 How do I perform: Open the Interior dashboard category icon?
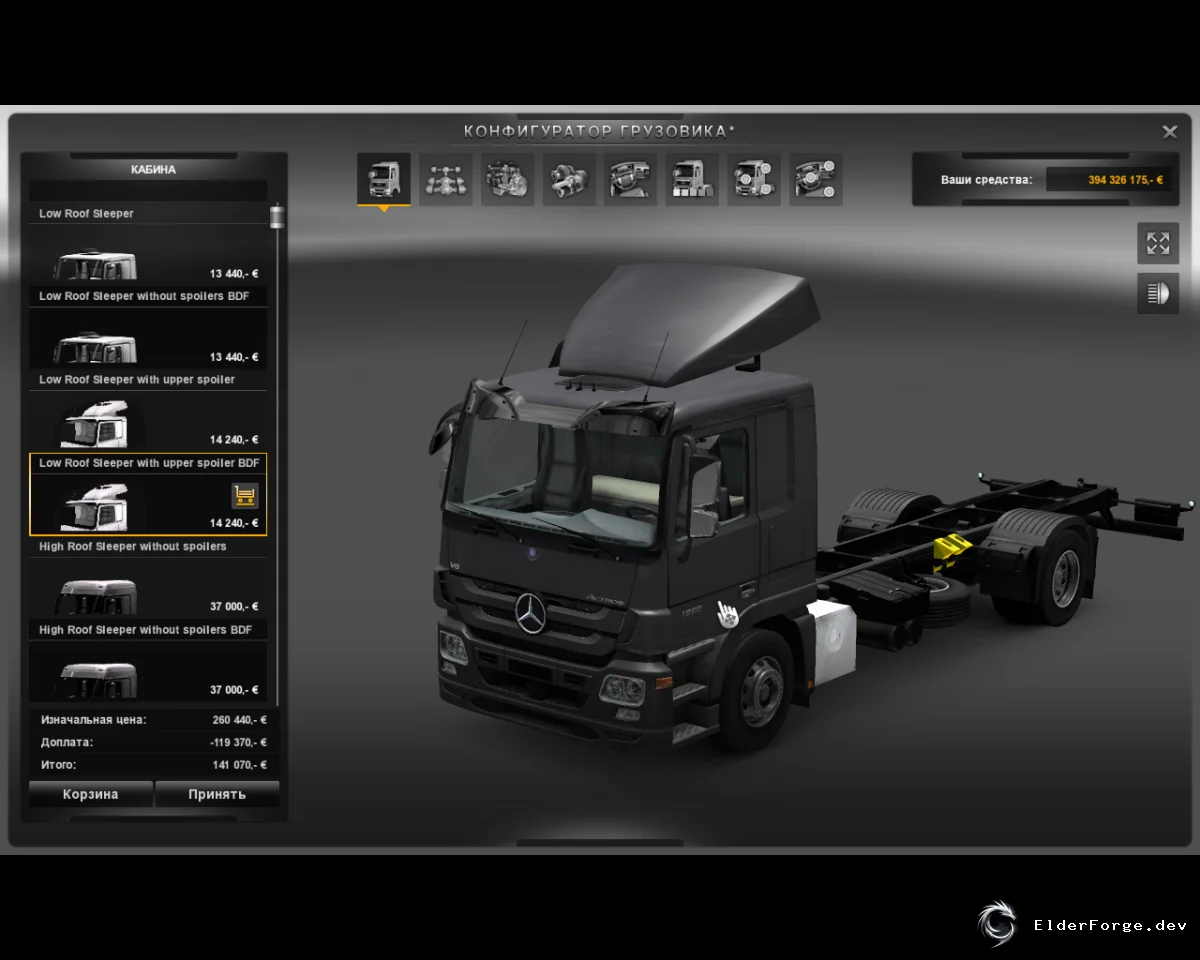(631, 179)
